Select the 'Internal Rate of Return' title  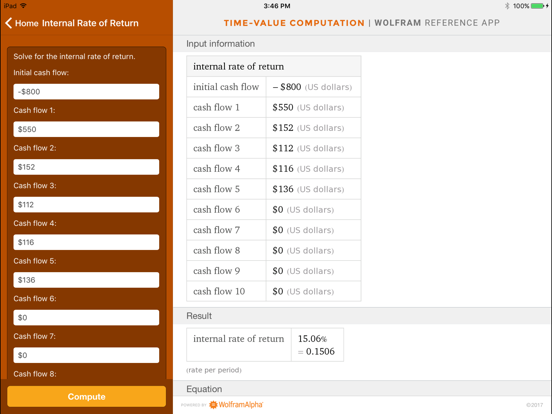90,23
